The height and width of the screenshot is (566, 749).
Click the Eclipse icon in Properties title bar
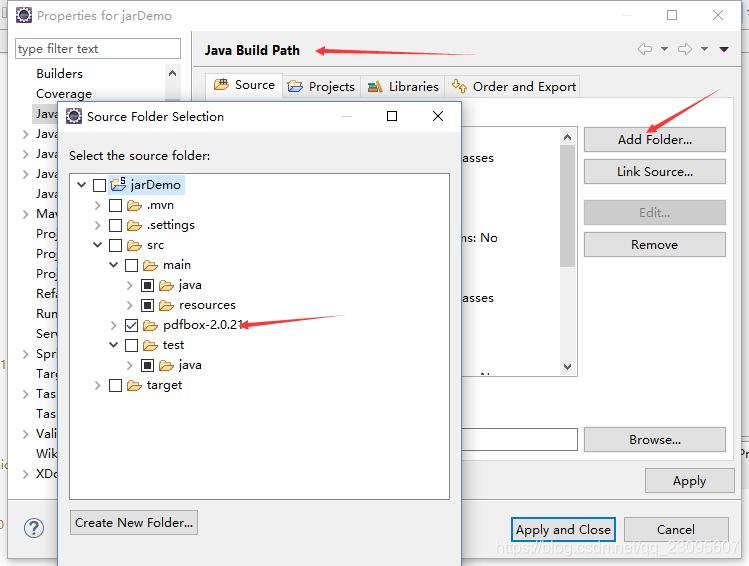coord(23,15)
